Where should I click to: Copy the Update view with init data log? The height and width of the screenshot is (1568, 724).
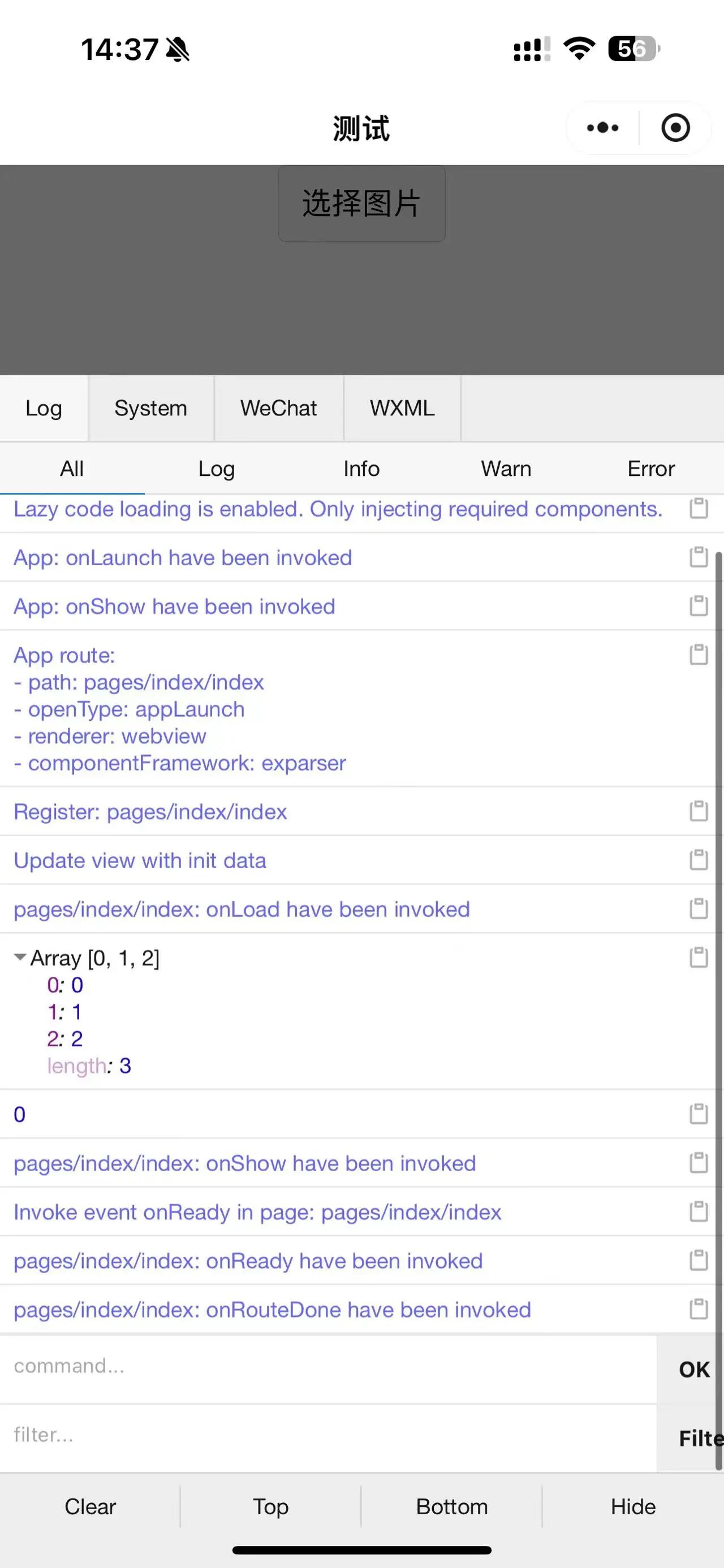click(699, 860)
